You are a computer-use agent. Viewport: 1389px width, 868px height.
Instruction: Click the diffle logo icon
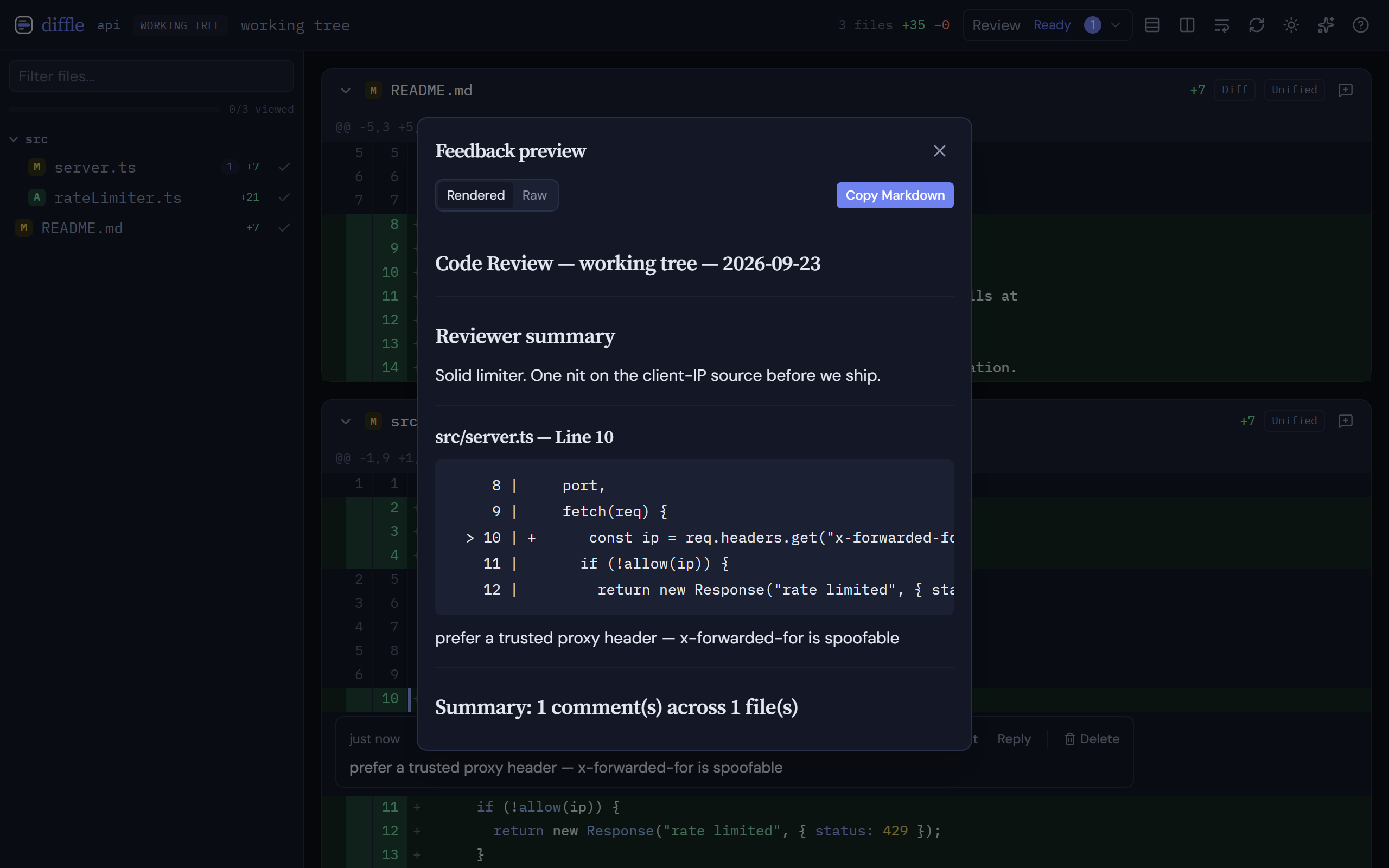coord(23,25)
